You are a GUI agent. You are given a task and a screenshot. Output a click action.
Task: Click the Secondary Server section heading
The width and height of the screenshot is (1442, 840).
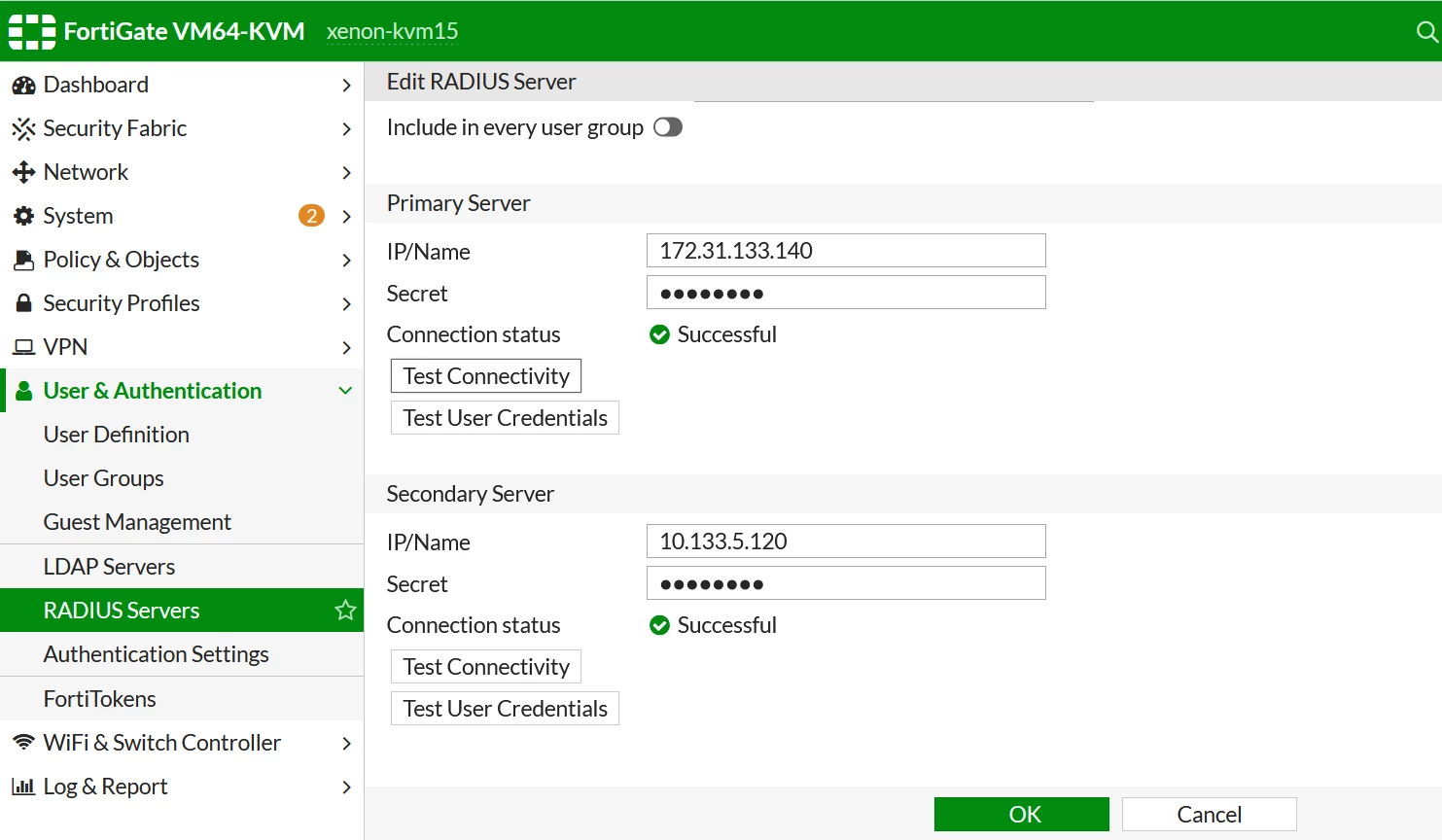pyautogui.click(x=471, y=494)
